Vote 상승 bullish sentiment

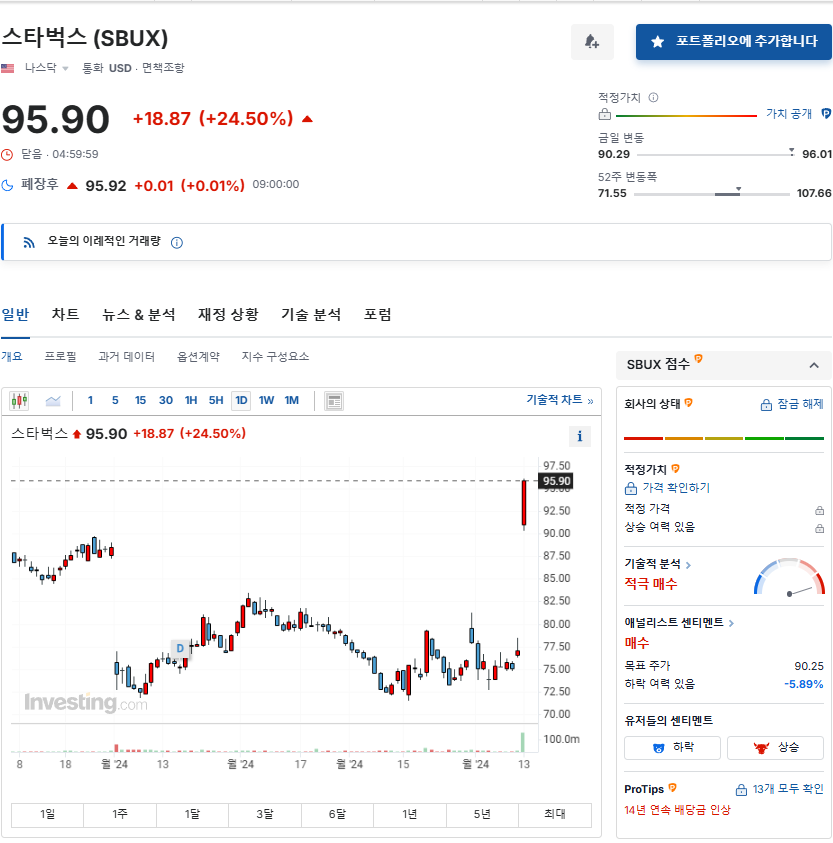tap(775, 747)
